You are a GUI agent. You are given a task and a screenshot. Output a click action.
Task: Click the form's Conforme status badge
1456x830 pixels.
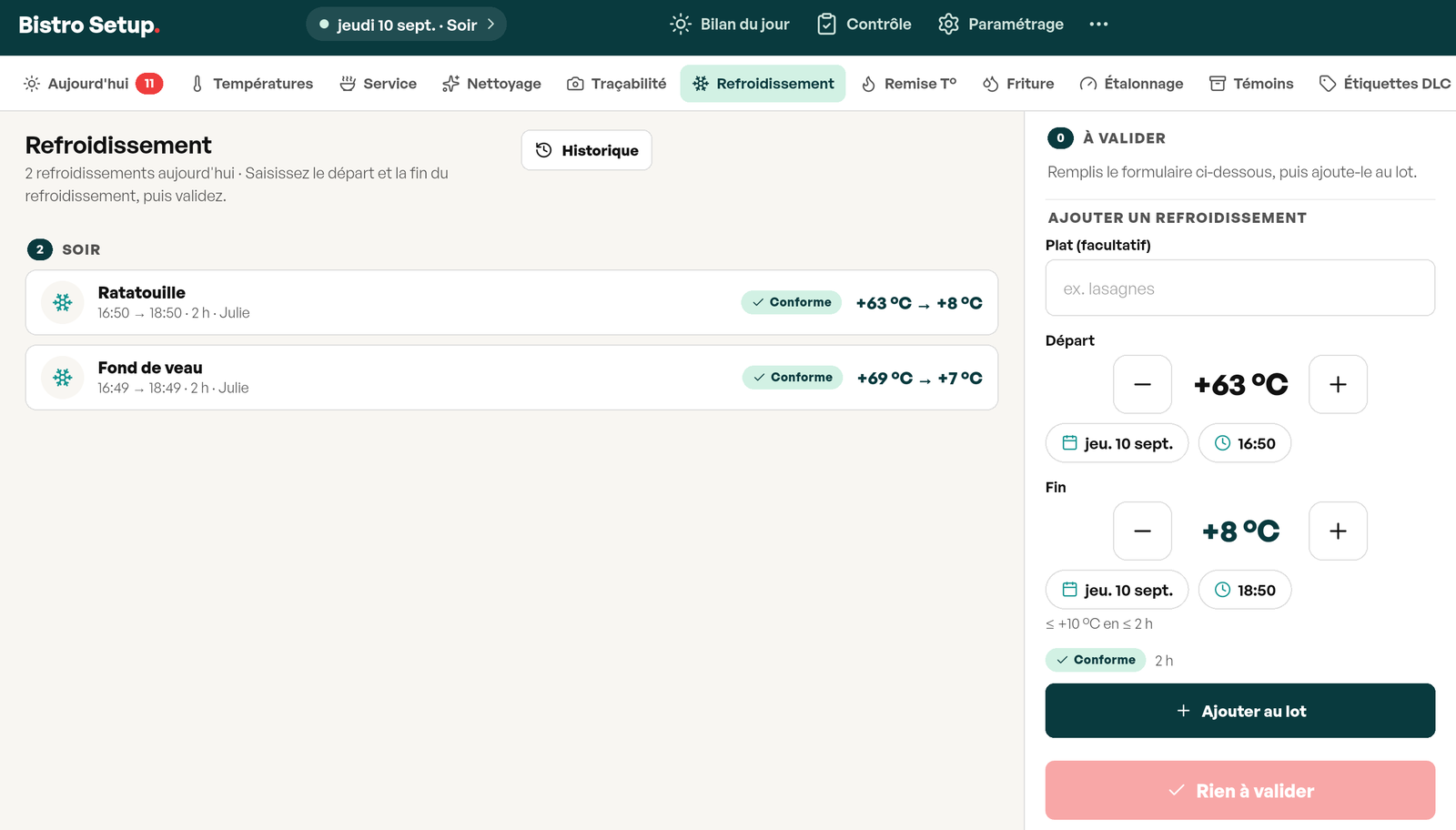pyautogui.click(x=1096, y=660)
